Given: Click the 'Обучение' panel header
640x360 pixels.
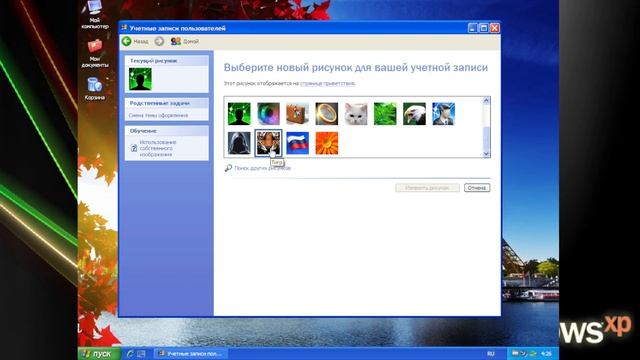Looking at the screenshot, I should [167, 131].
